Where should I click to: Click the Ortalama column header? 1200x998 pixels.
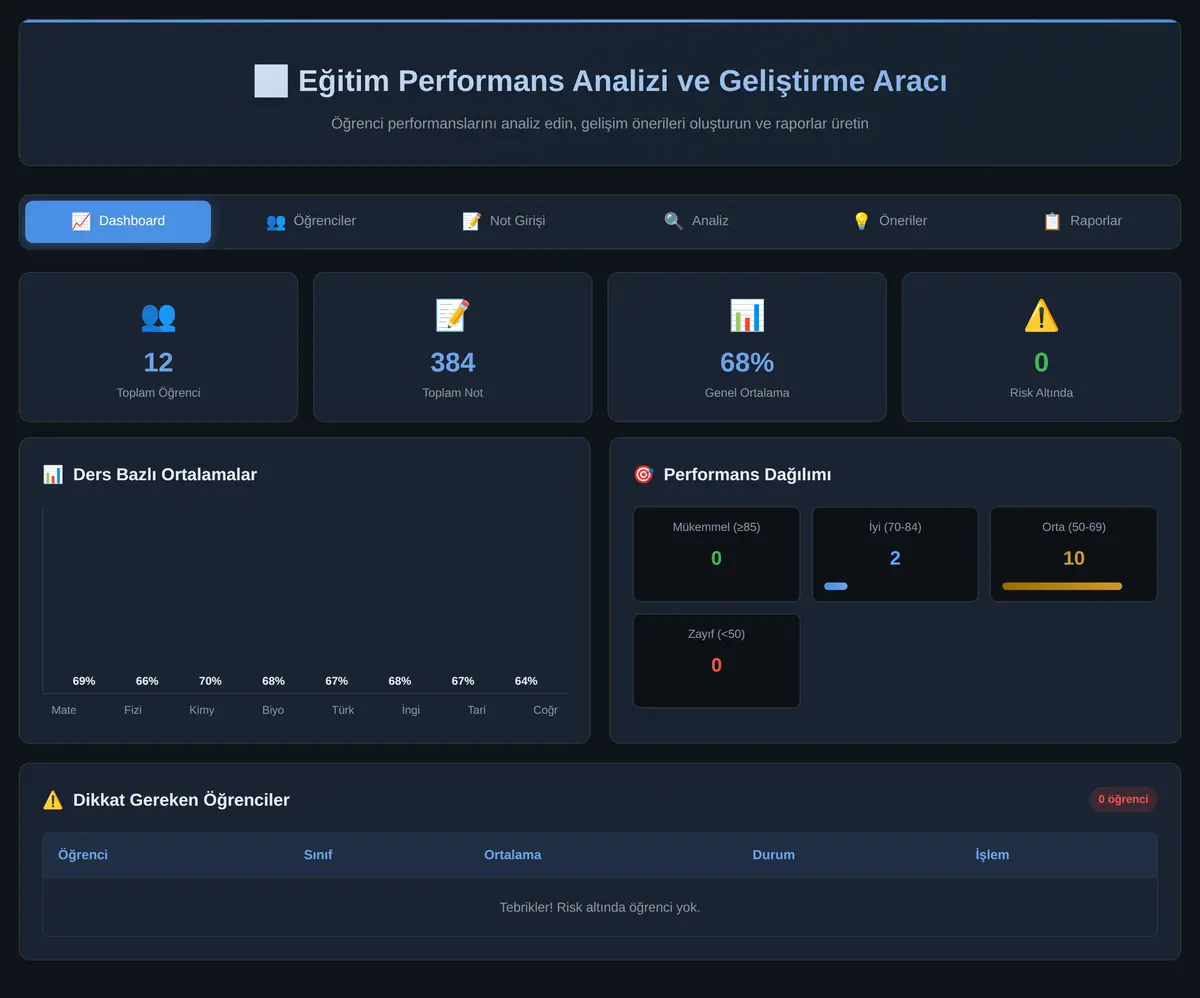pyautogui.click(x=513, y=855)
